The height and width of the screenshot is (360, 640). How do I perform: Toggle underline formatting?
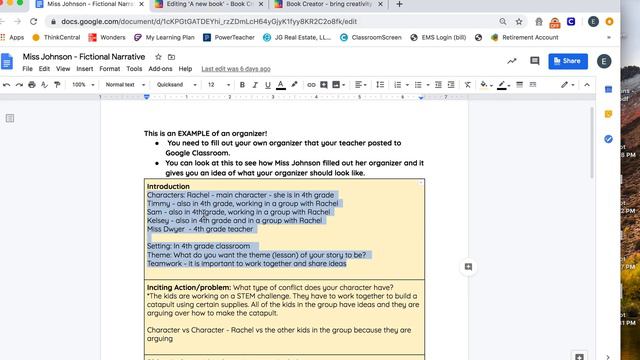pyautogui.click(x=268, y=85)
